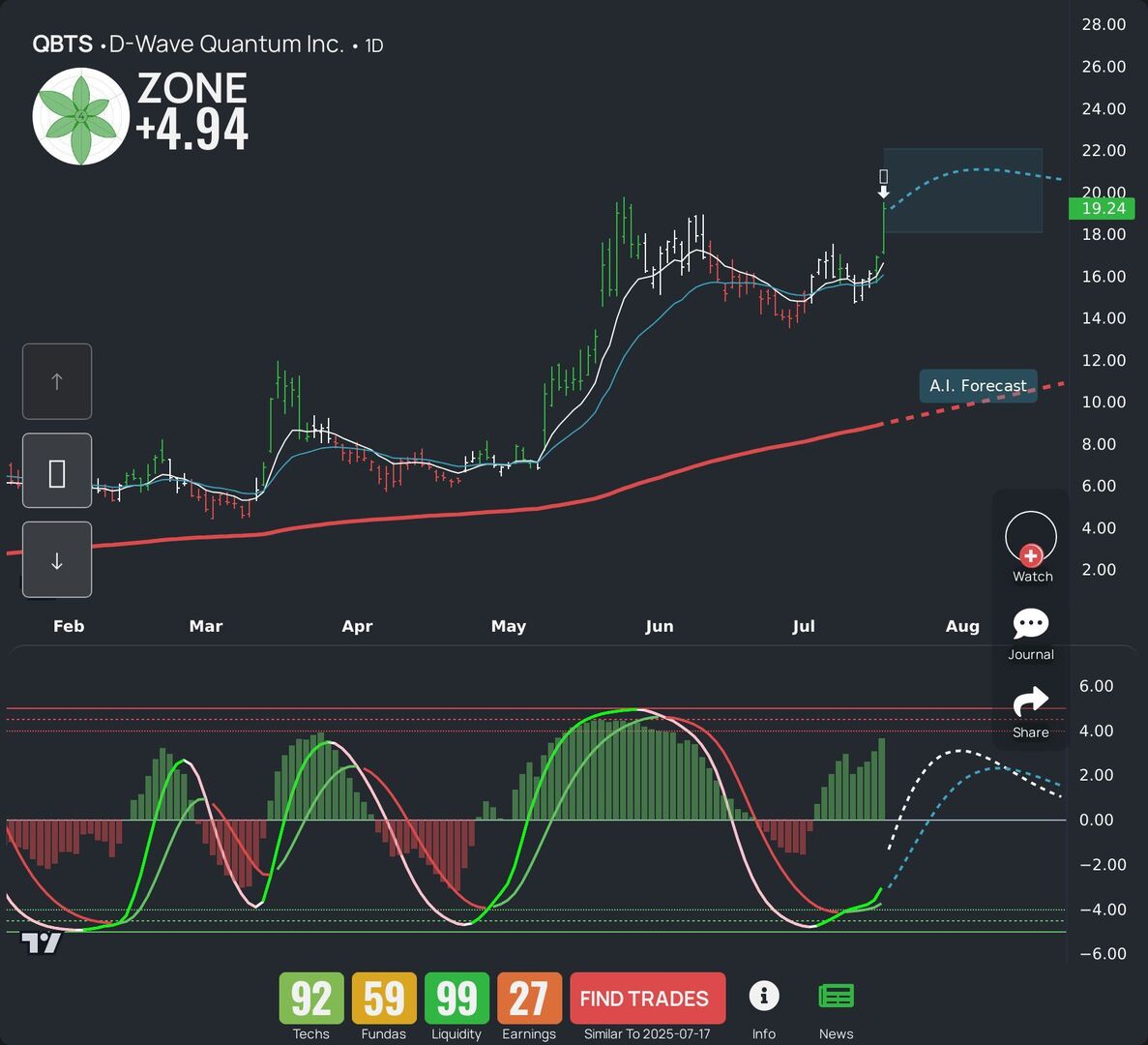Click the 28.00 price axis label

click(1104, 24)
